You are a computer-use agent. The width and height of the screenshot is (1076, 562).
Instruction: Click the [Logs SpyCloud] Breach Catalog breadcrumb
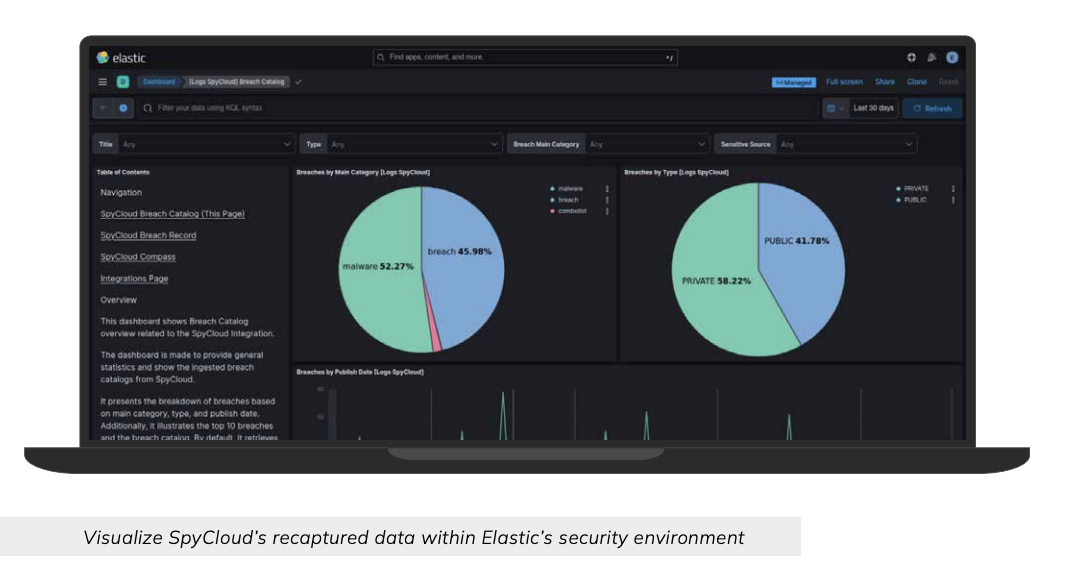point(237,82)
